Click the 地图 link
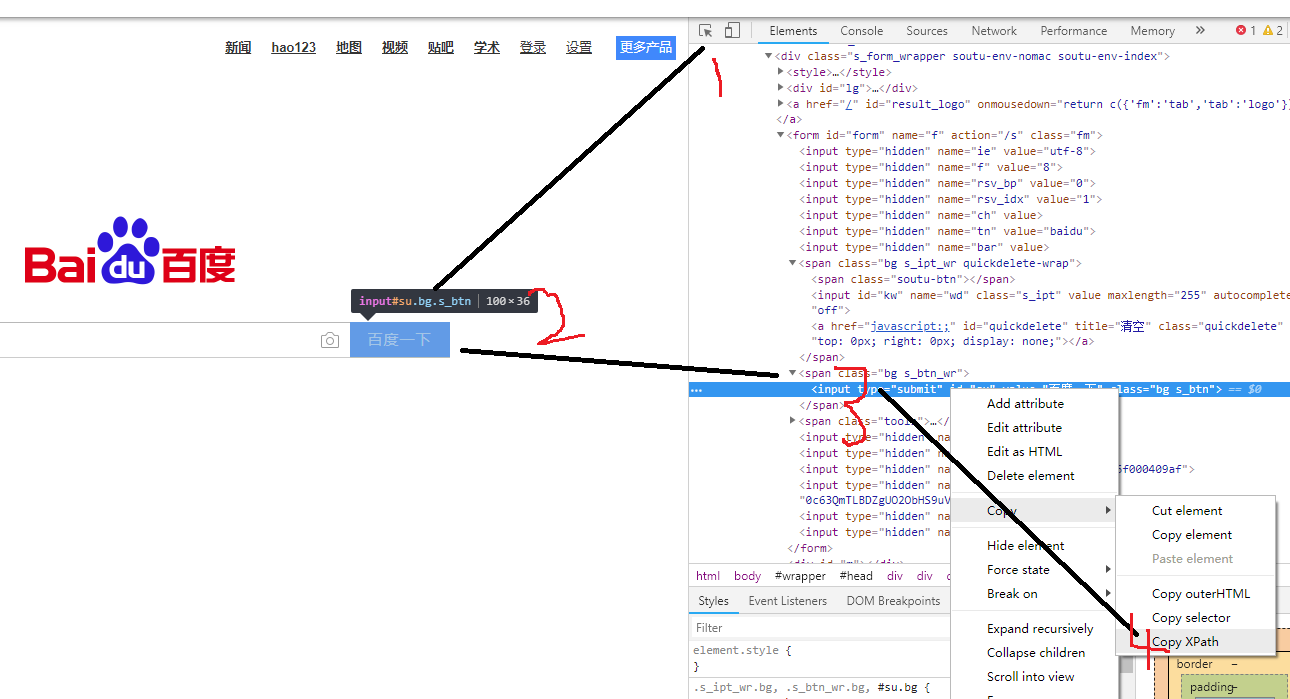This screenshot has width=1290, height=699. [349, 48]
